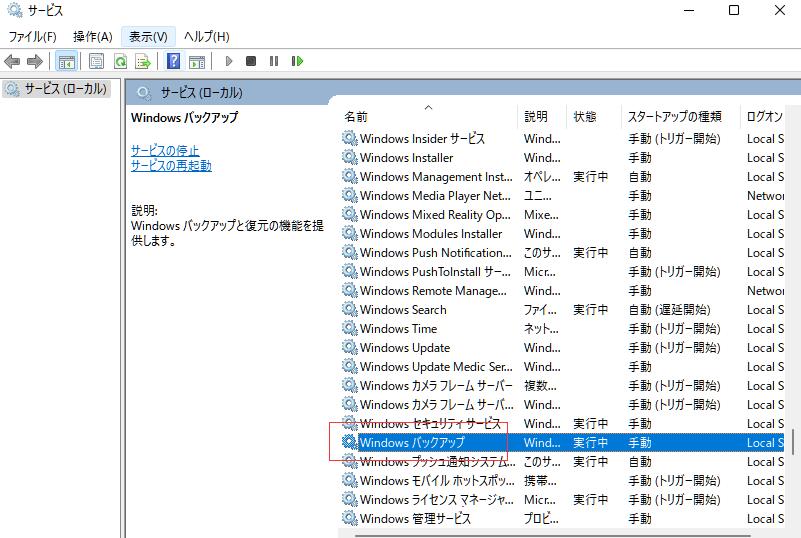Click 自動 (遅延開始) startup type cell
The image size is (801, 538).
[669, 310]
